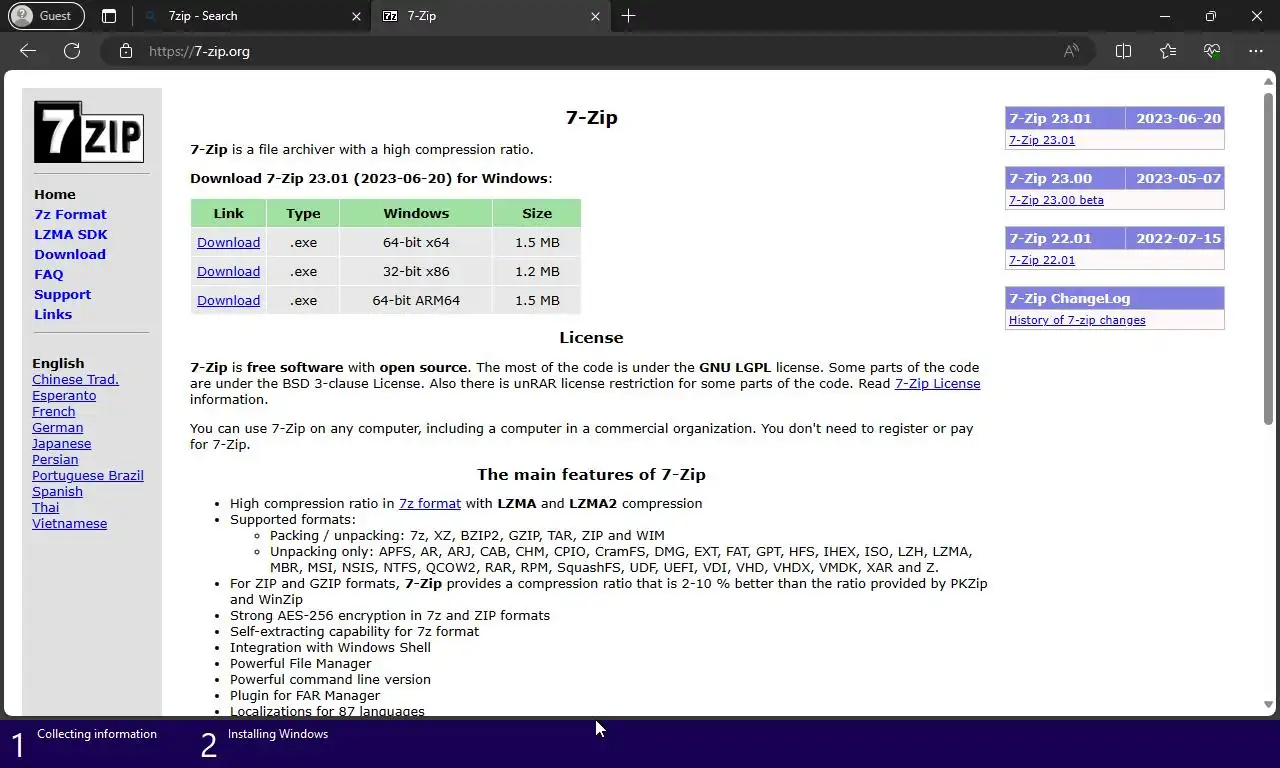The width and height of the screenshot is (1280, 768).
Task: Switch language to French
Action: [53, 412]
